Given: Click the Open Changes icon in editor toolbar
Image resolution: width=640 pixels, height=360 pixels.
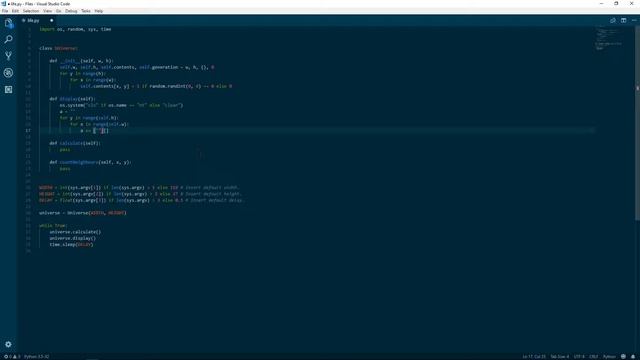Looking at the screenshot, I should [613, 20].
